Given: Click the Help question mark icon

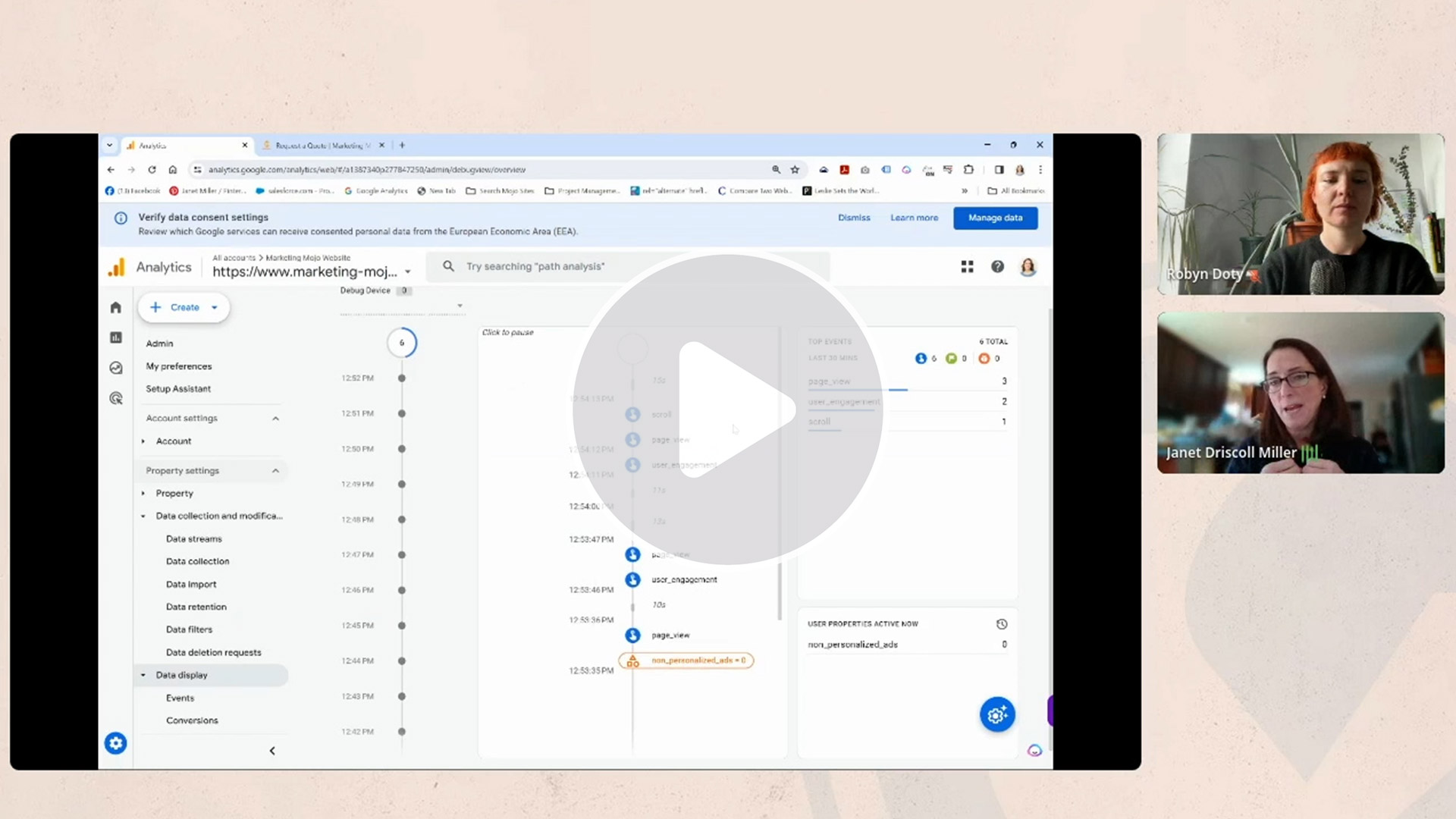Looking at the screenshot, I should coord(997,267).
